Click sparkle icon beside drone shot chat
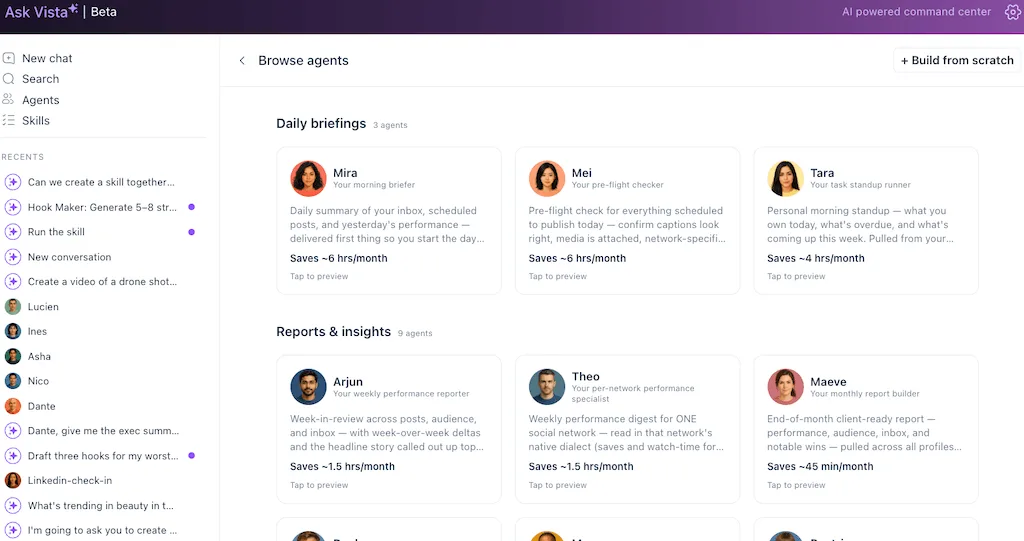 (12, 282)
